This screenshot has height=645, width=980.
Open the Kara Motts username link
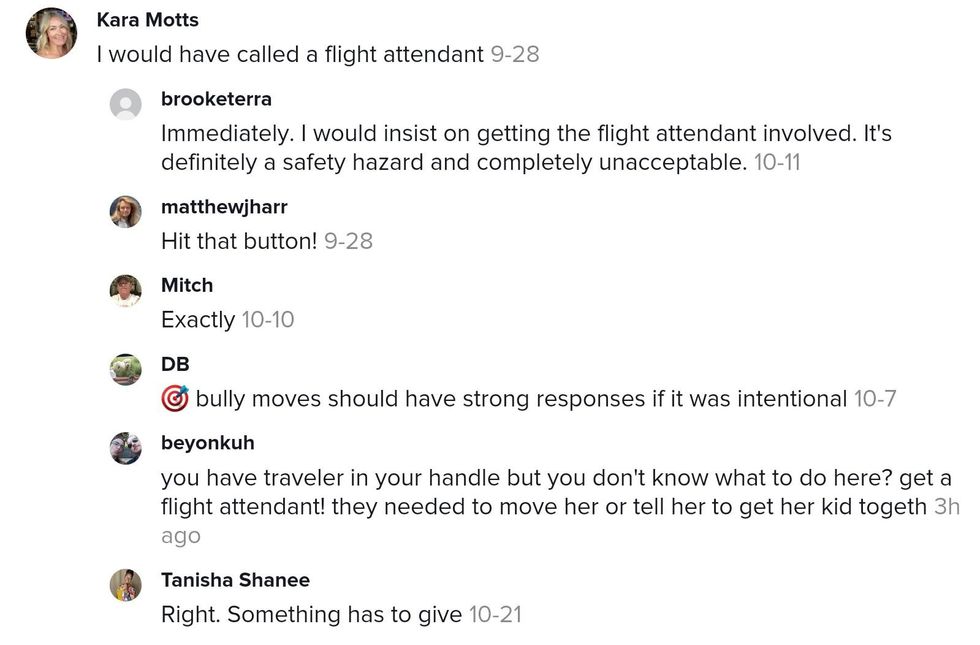click(147, 20)
